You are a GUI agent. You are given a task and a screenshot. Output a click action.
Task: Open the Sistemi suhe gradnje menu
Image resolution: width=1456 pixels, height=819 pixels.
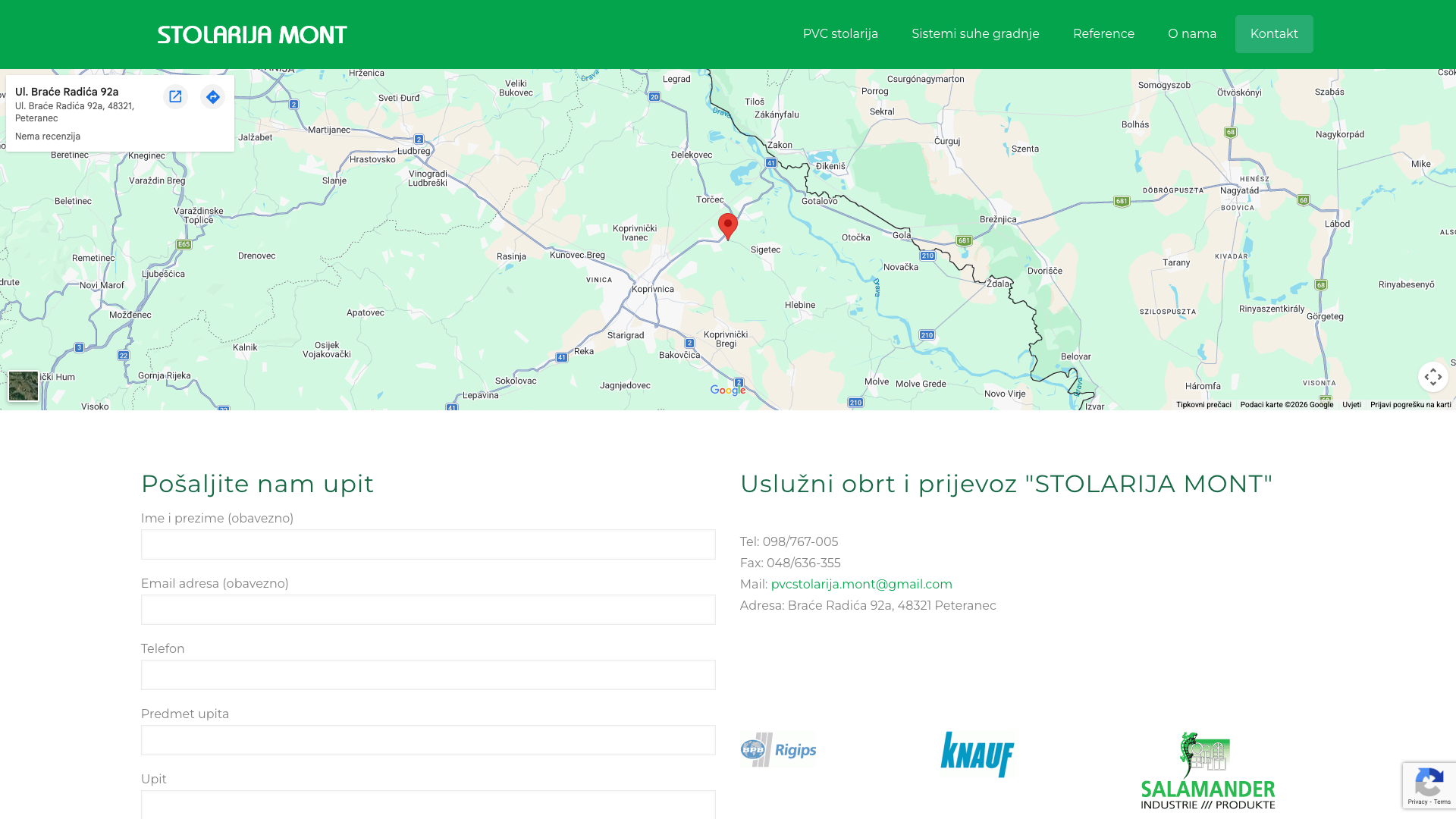975,34
